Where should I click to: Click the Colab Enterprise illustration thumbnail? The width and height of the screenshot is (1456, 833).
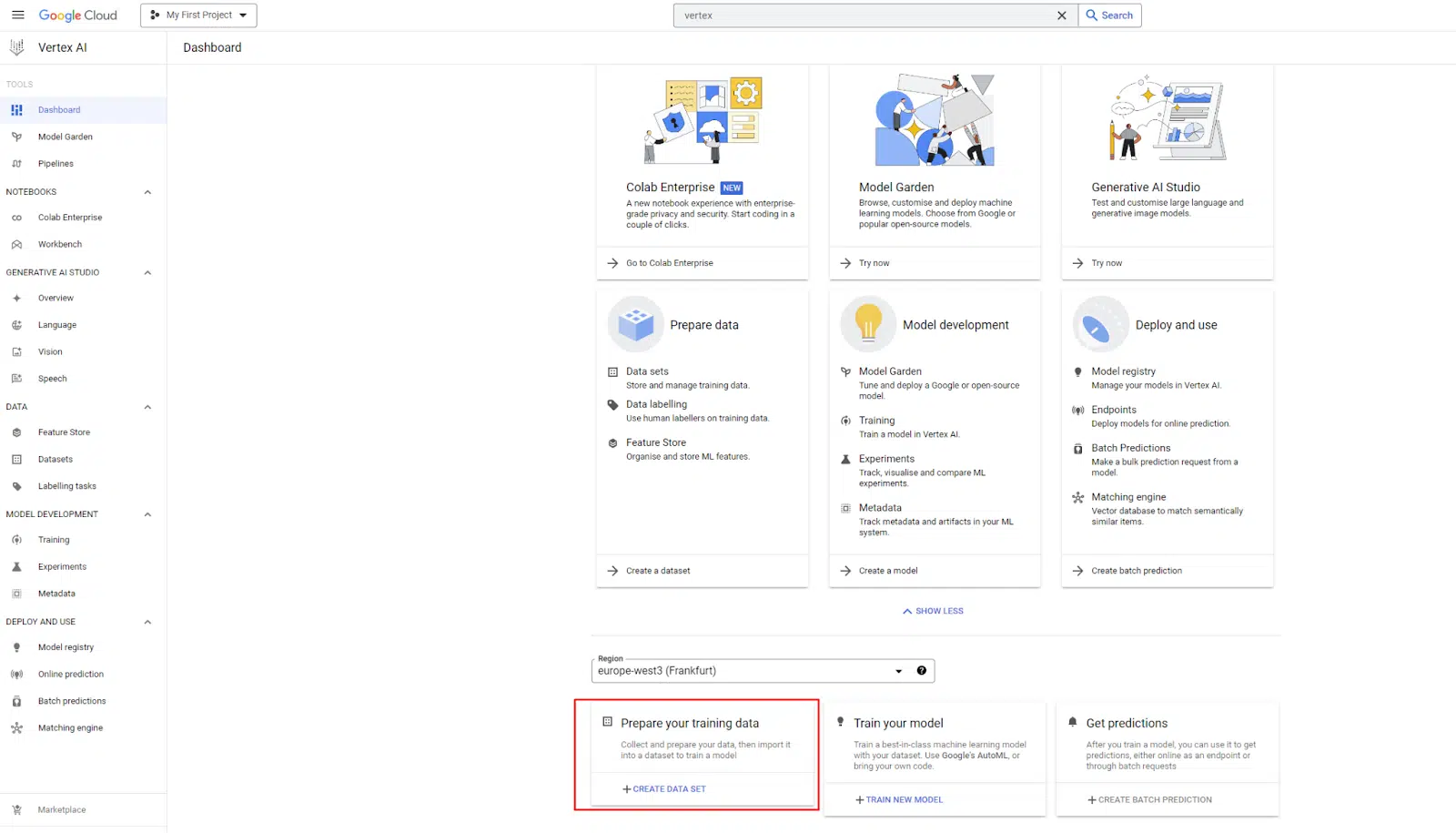[703, 120]
